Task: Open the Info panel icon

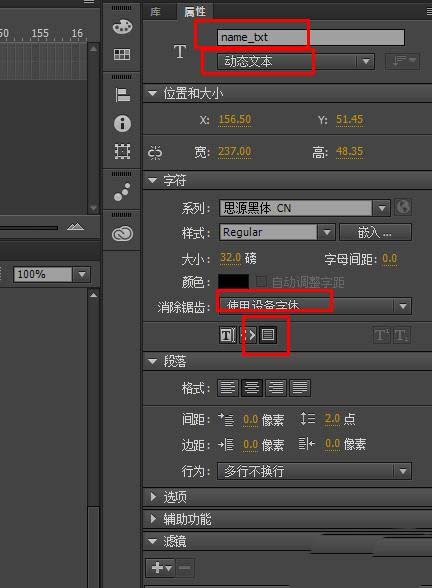Action: [122, 123]
